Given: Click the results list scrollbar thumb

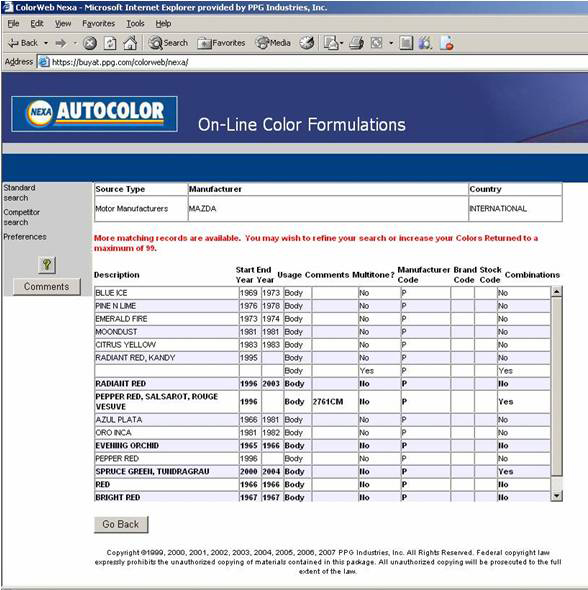Looking at the screenshot, I should click(556, 386).
